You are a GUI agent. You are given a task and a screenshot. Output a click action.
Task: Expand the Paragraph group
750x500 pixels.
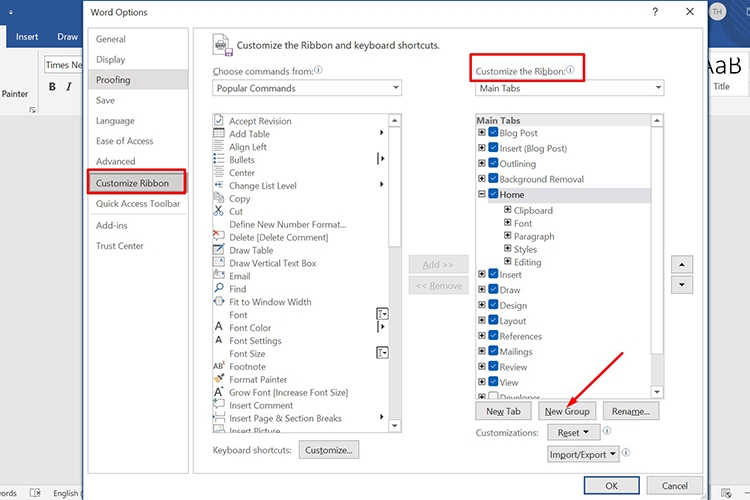pyautogui.click(x=507, y=235)
